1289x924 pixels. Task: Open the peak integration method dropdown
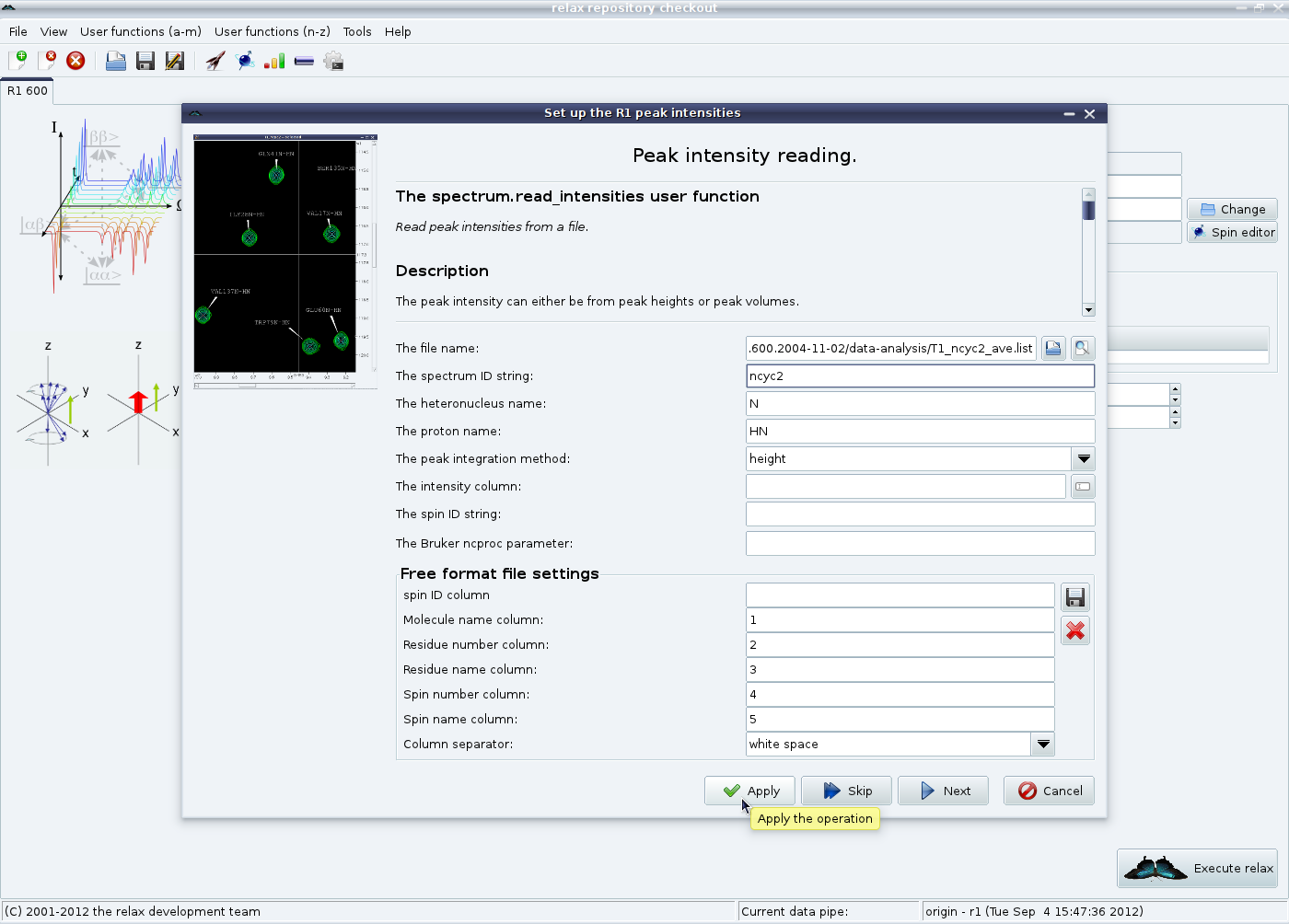pyautogui.click(x=1084, y=458)
